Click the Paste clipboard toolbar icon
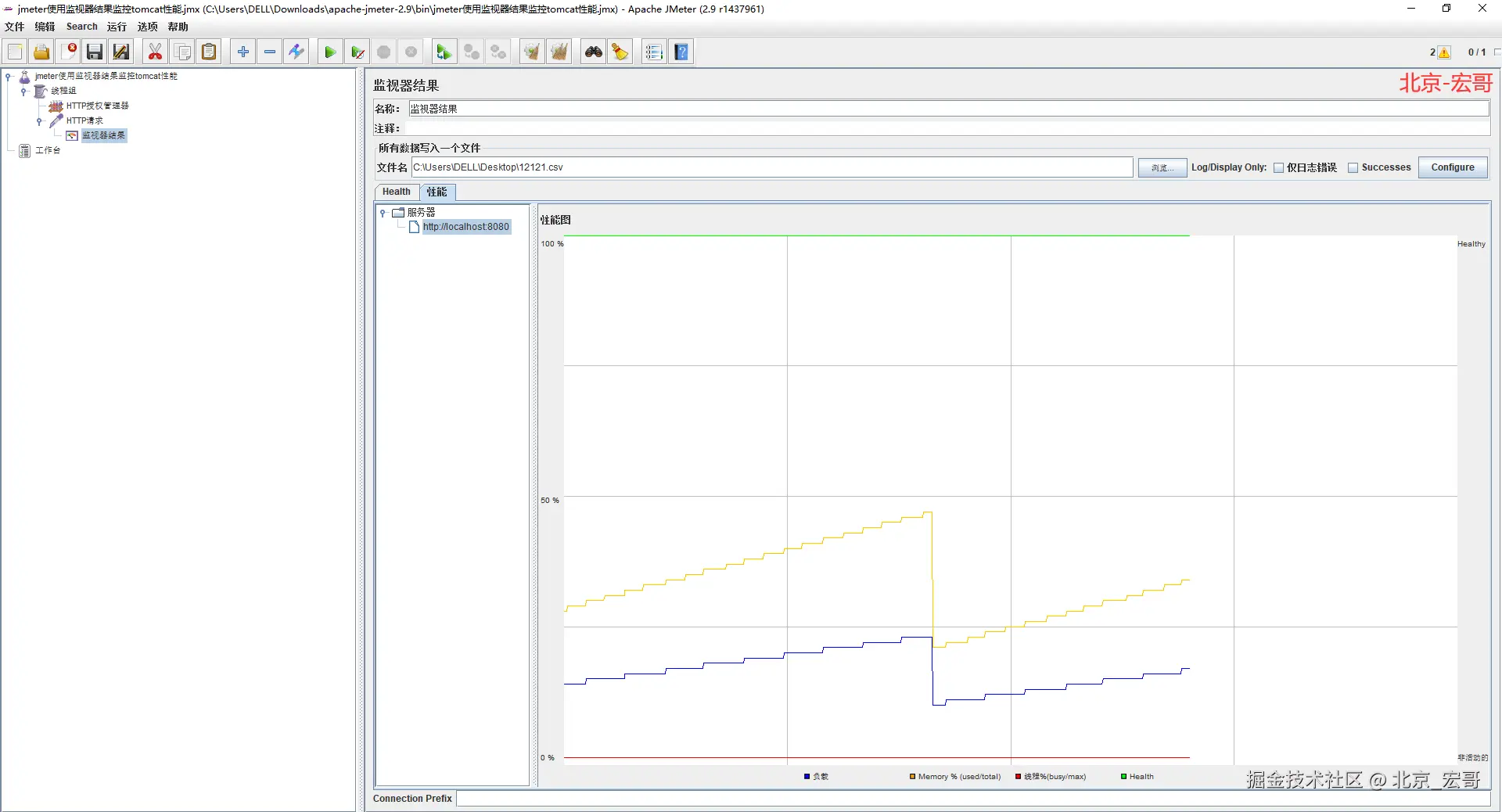Viewport: 1502px width, 812px height. (x=209, y=52)
